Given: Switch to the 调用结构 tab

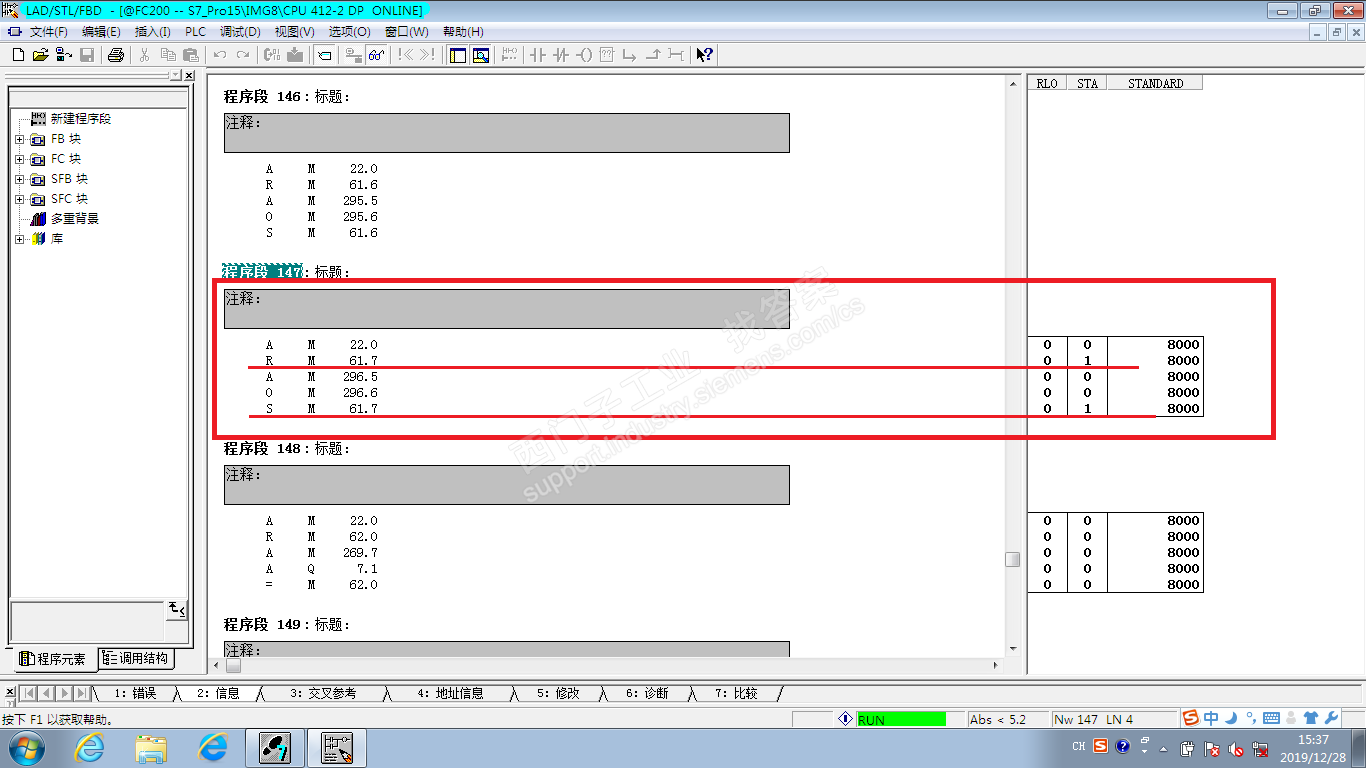Looking at the screenshot, I should coord(135,659).
